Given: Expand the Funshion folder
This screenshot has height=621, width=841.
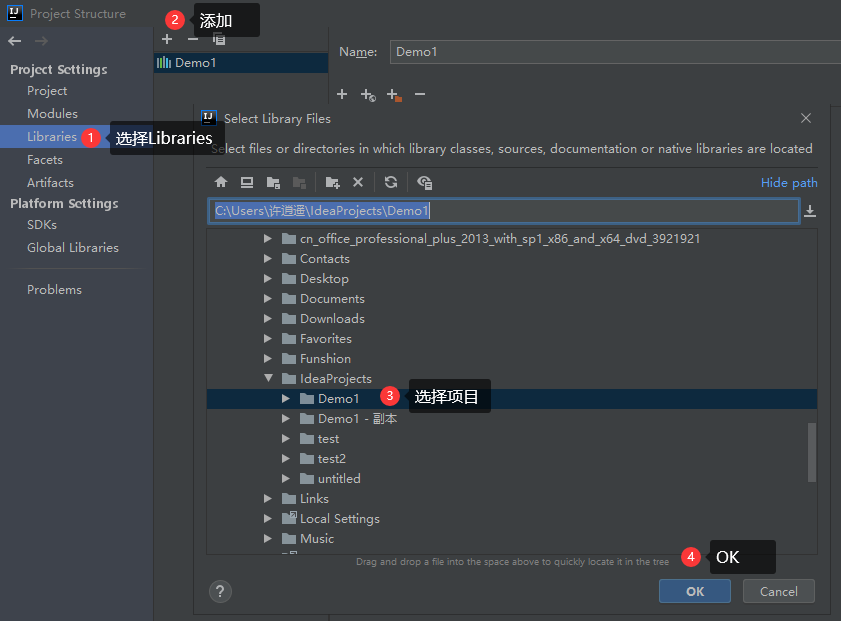Looking at the screenshot, I should click(x=267, y=358).
